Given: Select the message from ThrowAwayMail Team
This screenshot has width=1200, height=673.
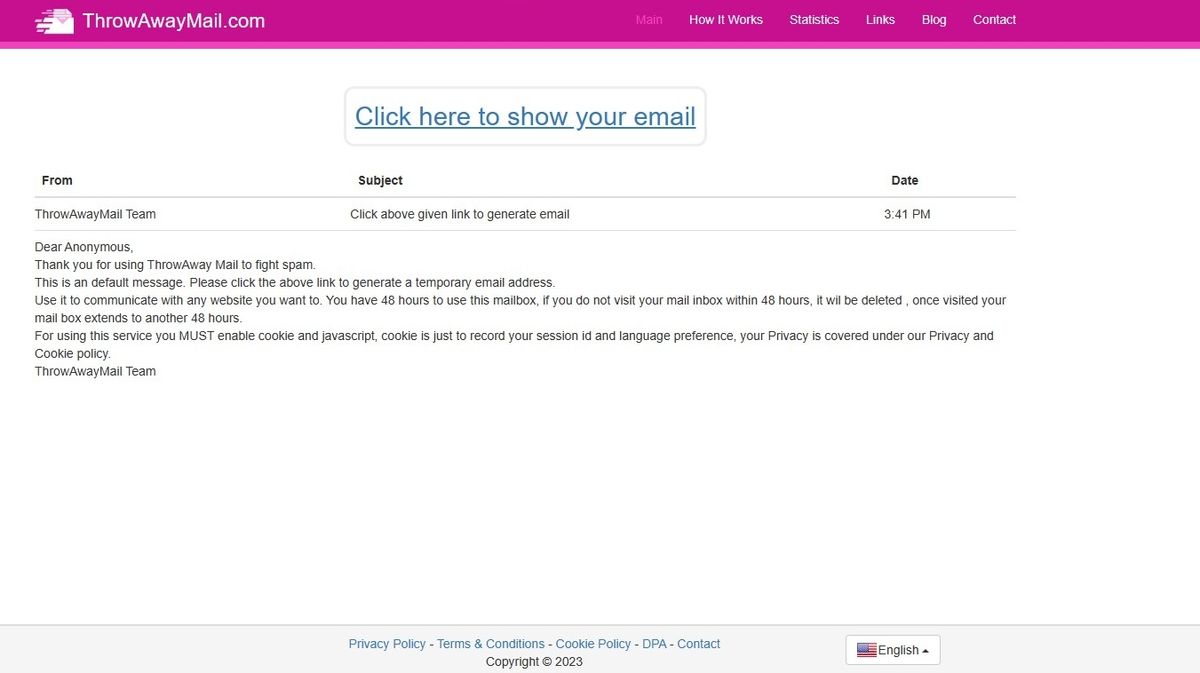Looking at the screenshot, I should [x=95, y=213].
